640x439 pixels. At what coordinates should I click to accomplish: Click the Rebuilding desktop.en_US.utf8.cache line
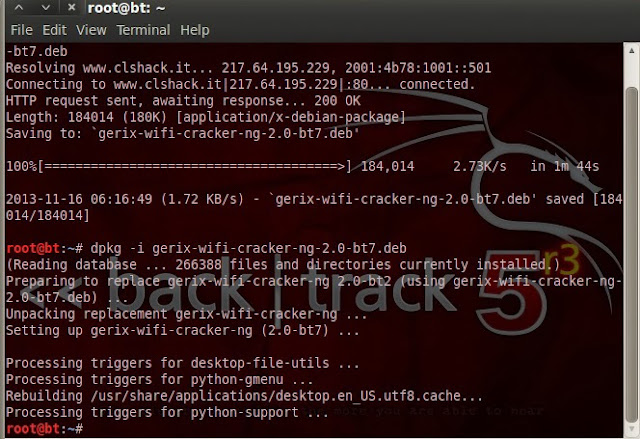click(x=244, y=396)
